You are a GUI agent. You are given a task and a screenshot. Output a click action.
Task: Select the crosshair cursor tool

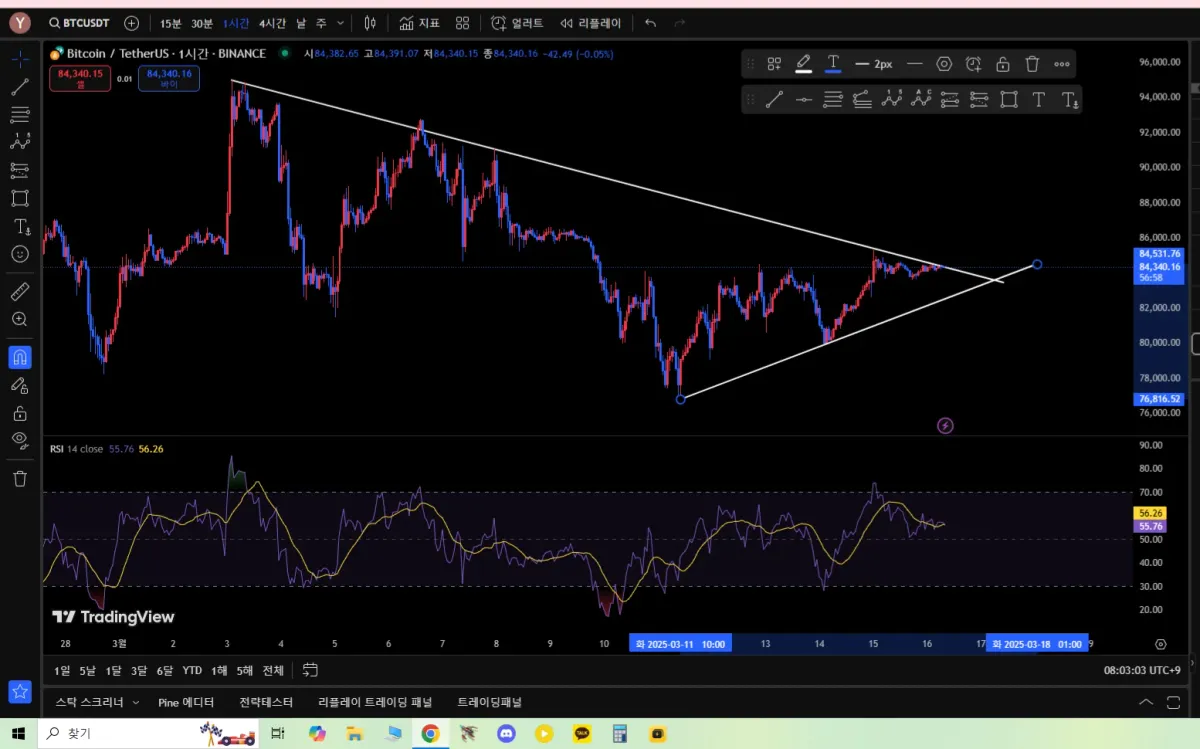click(x=19, y=59)
